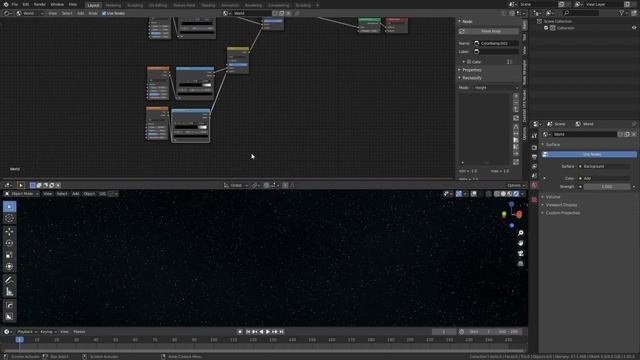Toggle viewport X-ray mode
Screen dimensions: 640x360
pos(489,194)
